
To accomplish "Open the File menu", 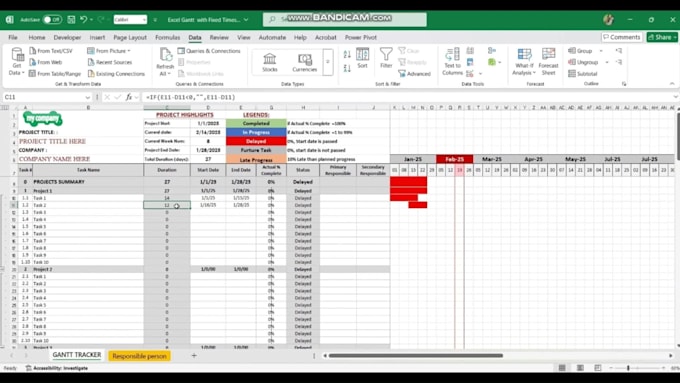I will tap(13, 37).
